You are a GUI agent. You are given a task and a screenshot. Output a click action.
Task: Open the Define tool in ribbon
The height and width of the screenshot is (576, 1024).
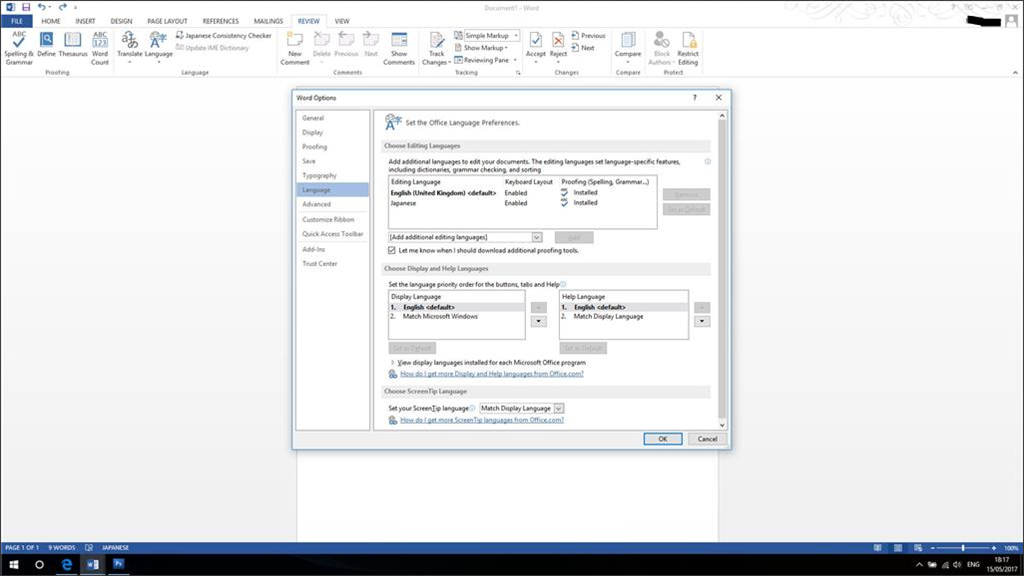pyautogui.click(x=46, y=44)
